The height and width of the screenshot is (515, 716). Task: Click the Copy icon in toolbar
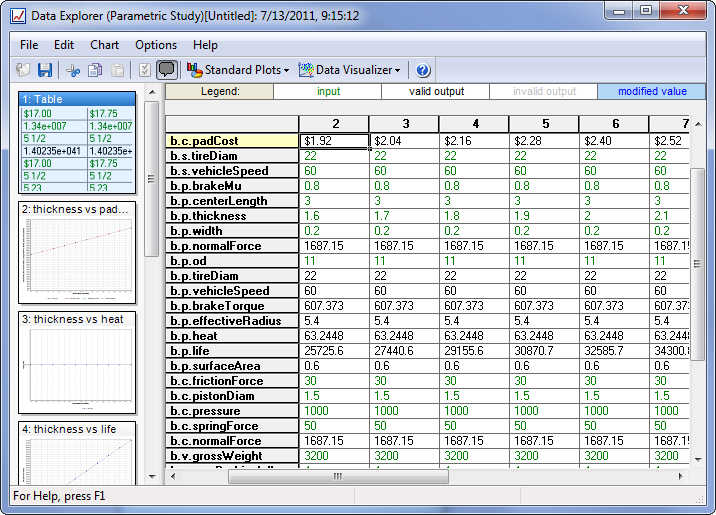95,70
